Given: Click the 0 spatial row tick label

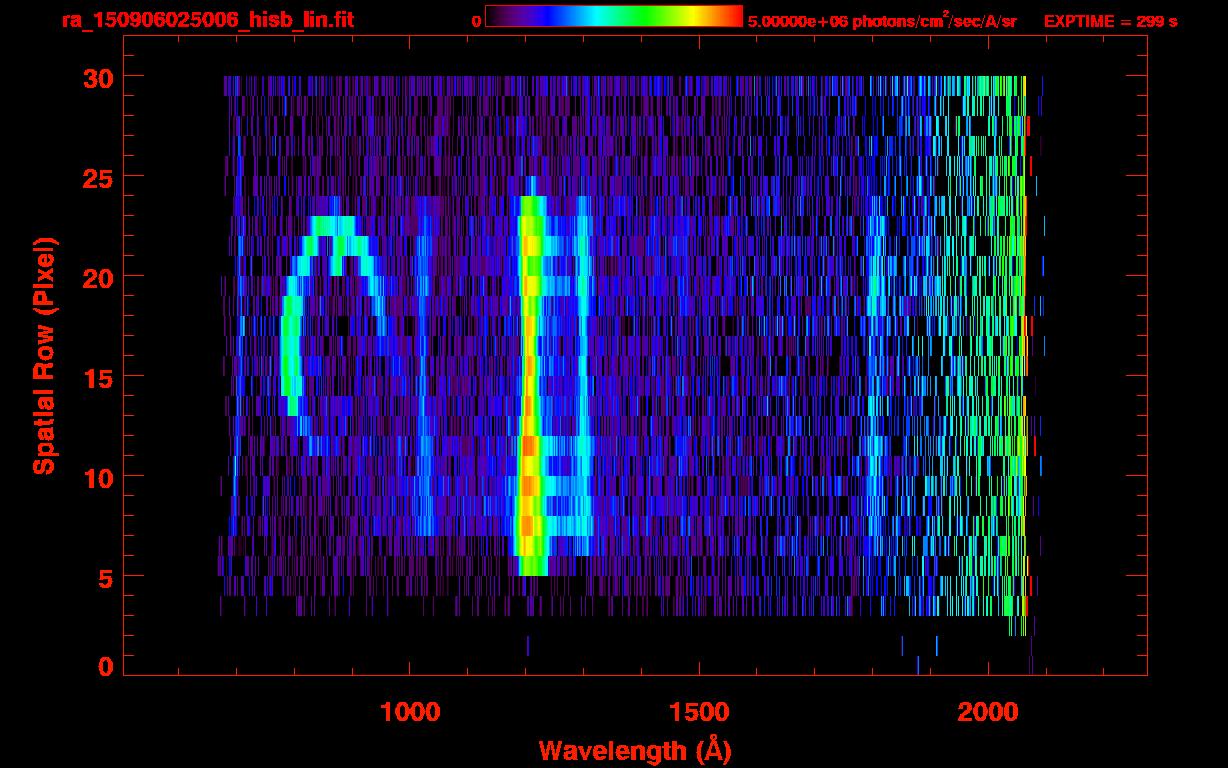Looking at the screenshot, I should (x=104, y=666).
